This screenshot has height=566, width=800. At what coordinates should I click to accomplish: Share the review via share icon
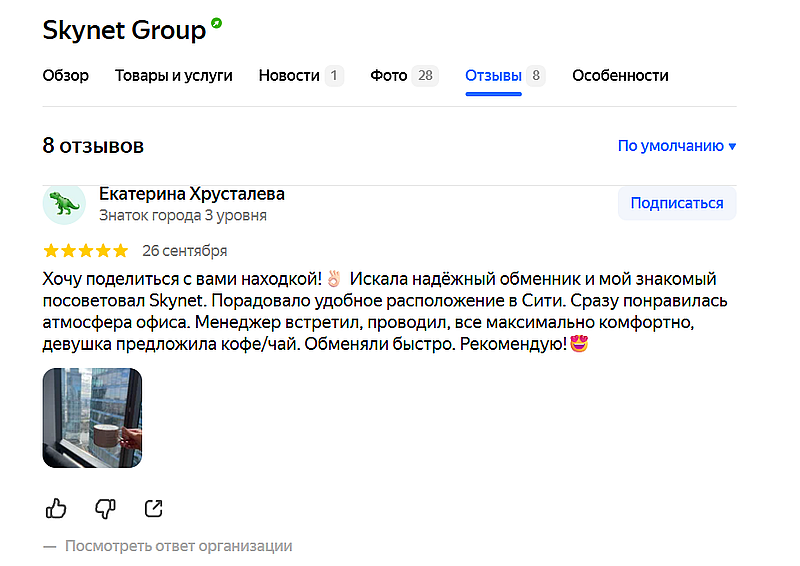point(153,509)
